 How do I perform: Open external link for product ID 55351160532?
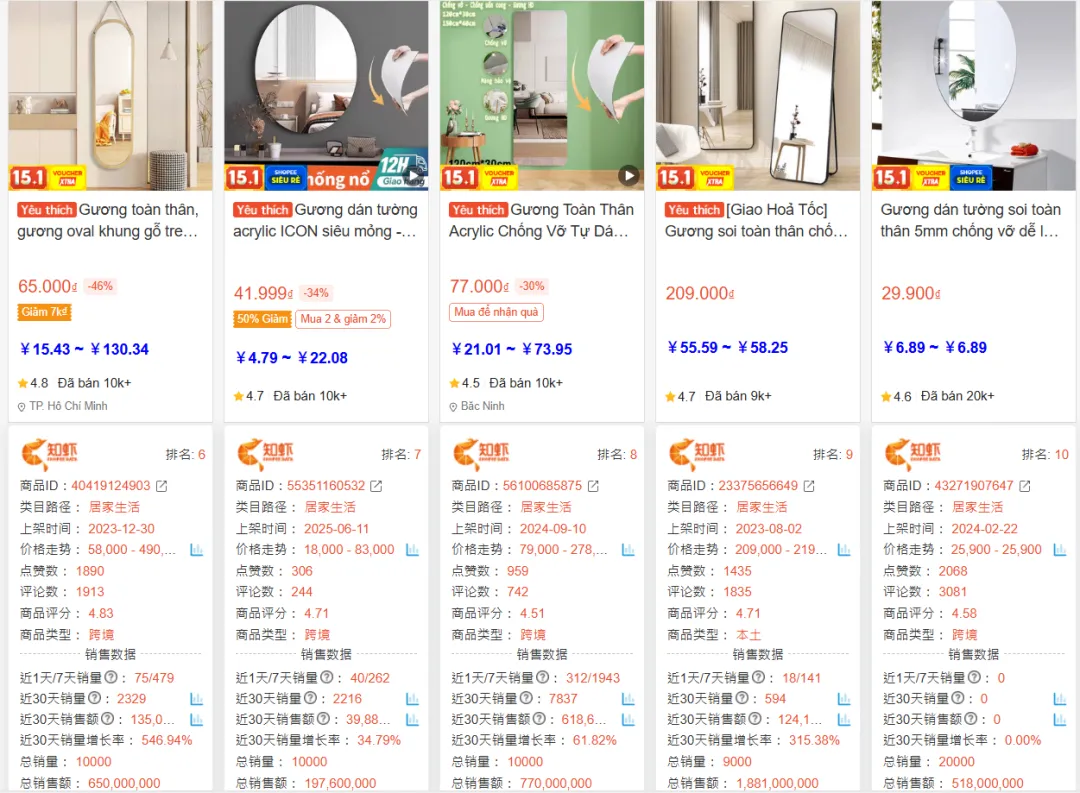click(x=376, y=486)
